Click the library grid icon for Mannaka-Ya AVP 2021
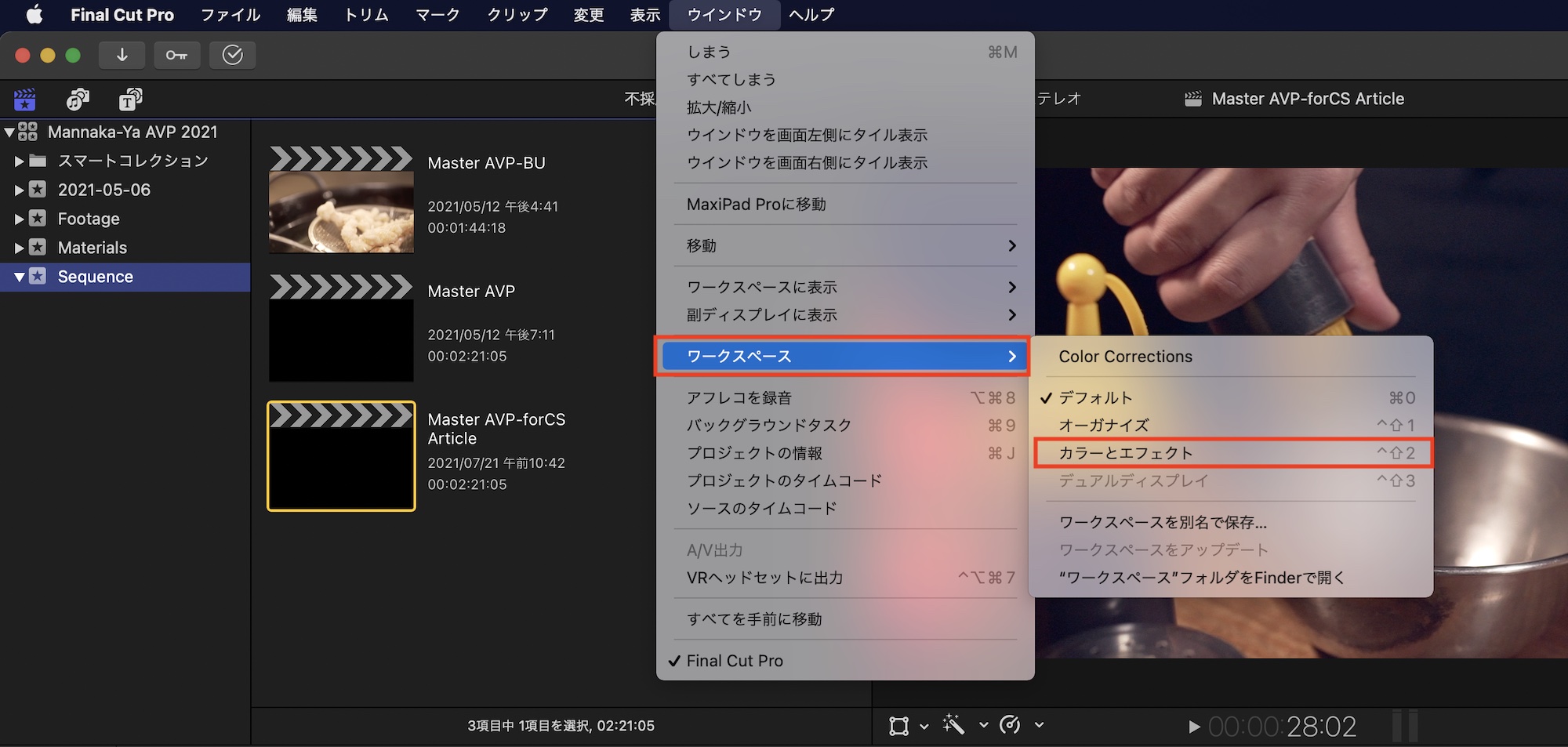The height and width of the screenshot is (747, 1568). click(27, 132)
